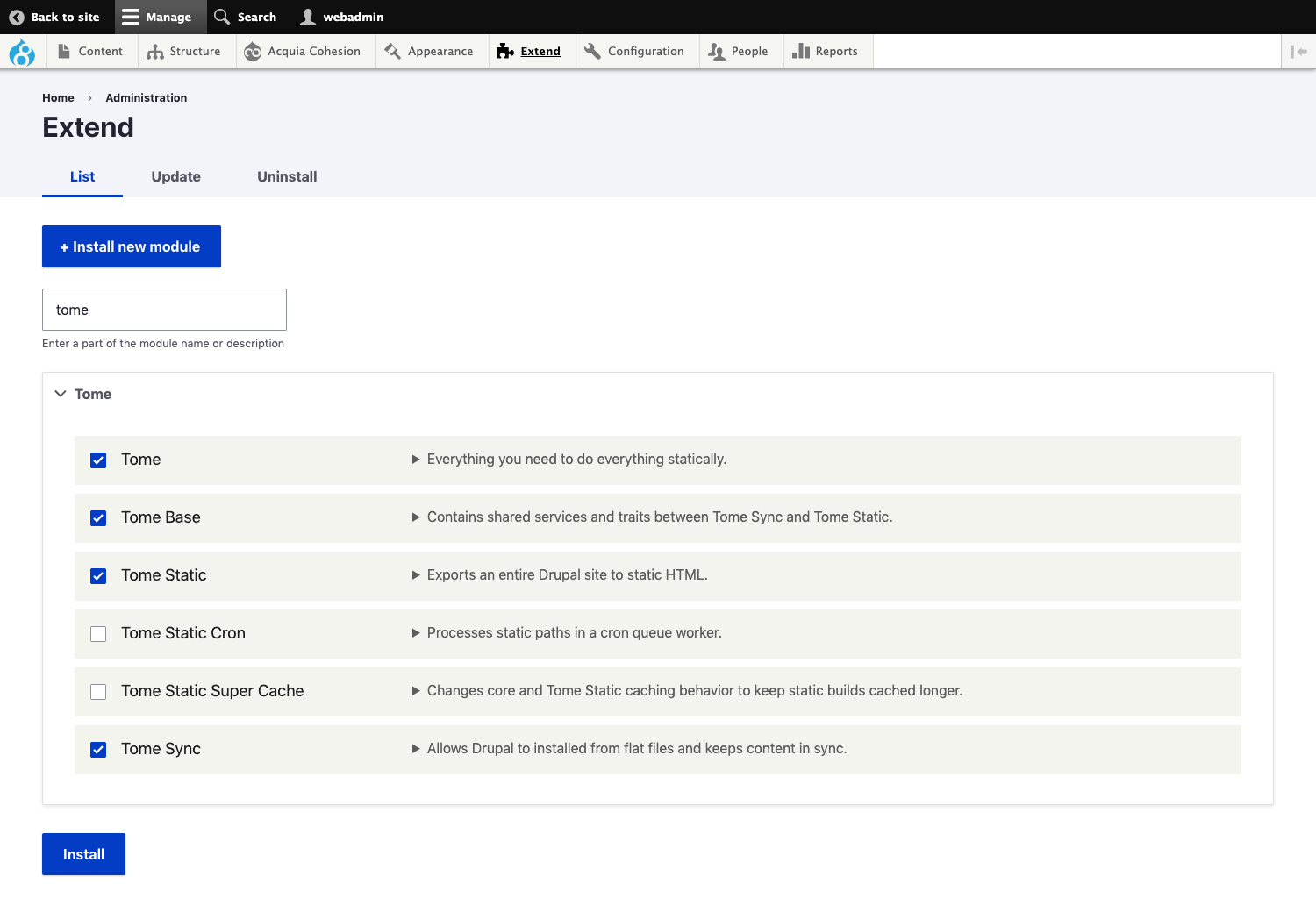1316x898 pixels.
Task: Switch to the Uninstall tab
Action: click(x=287, y=176)
